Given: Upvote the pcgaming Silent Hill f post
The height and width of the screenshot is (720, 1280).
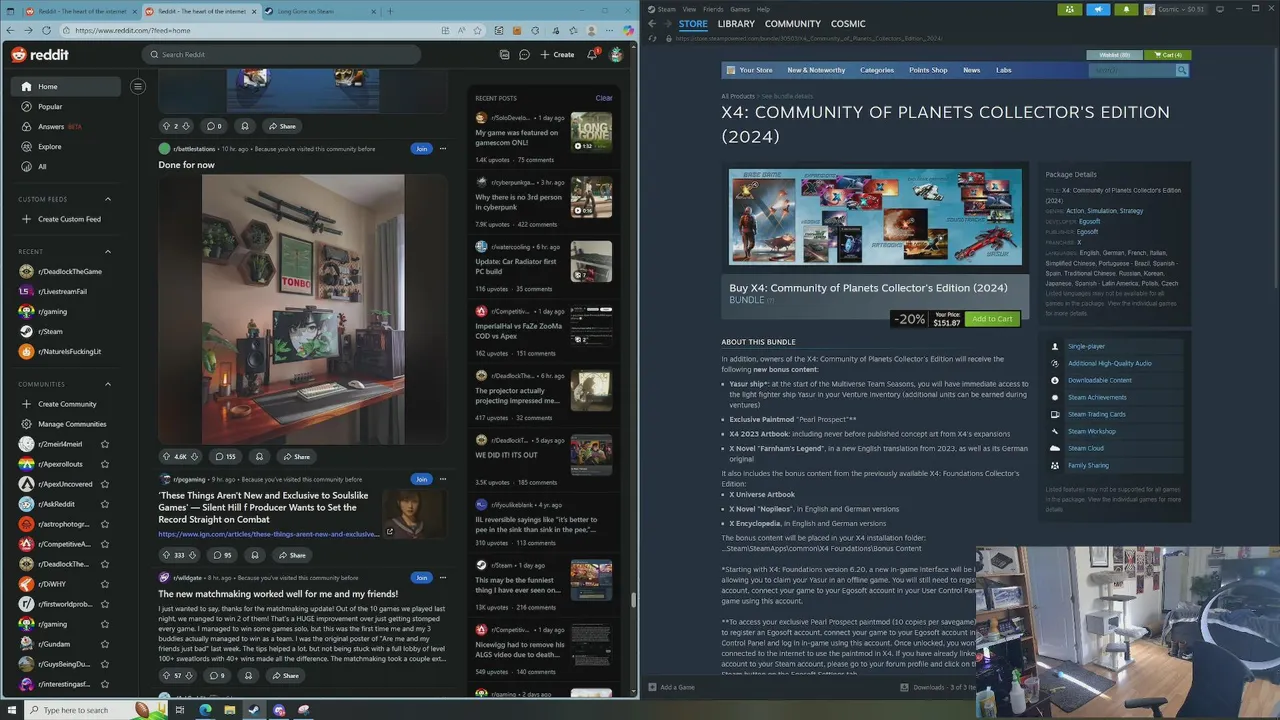Looking at the screenshot, I should (x=166, y=555).
